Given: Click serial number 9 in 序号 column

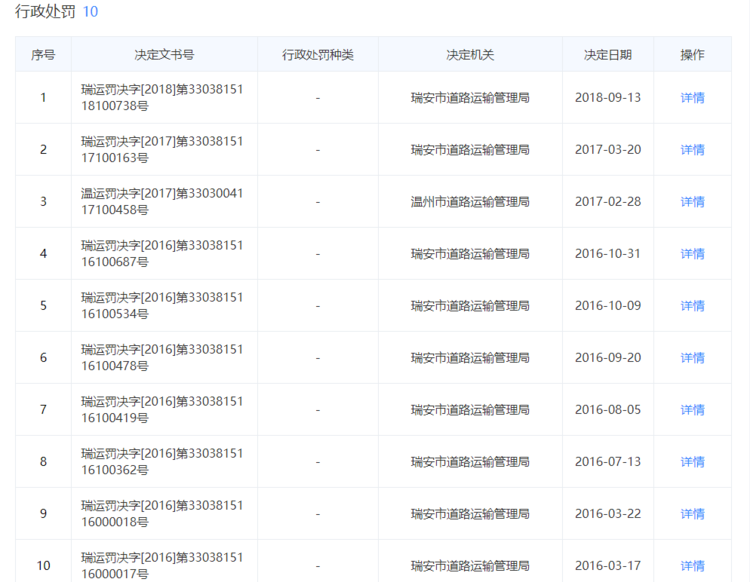Looking at the screenshot, I should pyautogui.click(x=43, y=514).
